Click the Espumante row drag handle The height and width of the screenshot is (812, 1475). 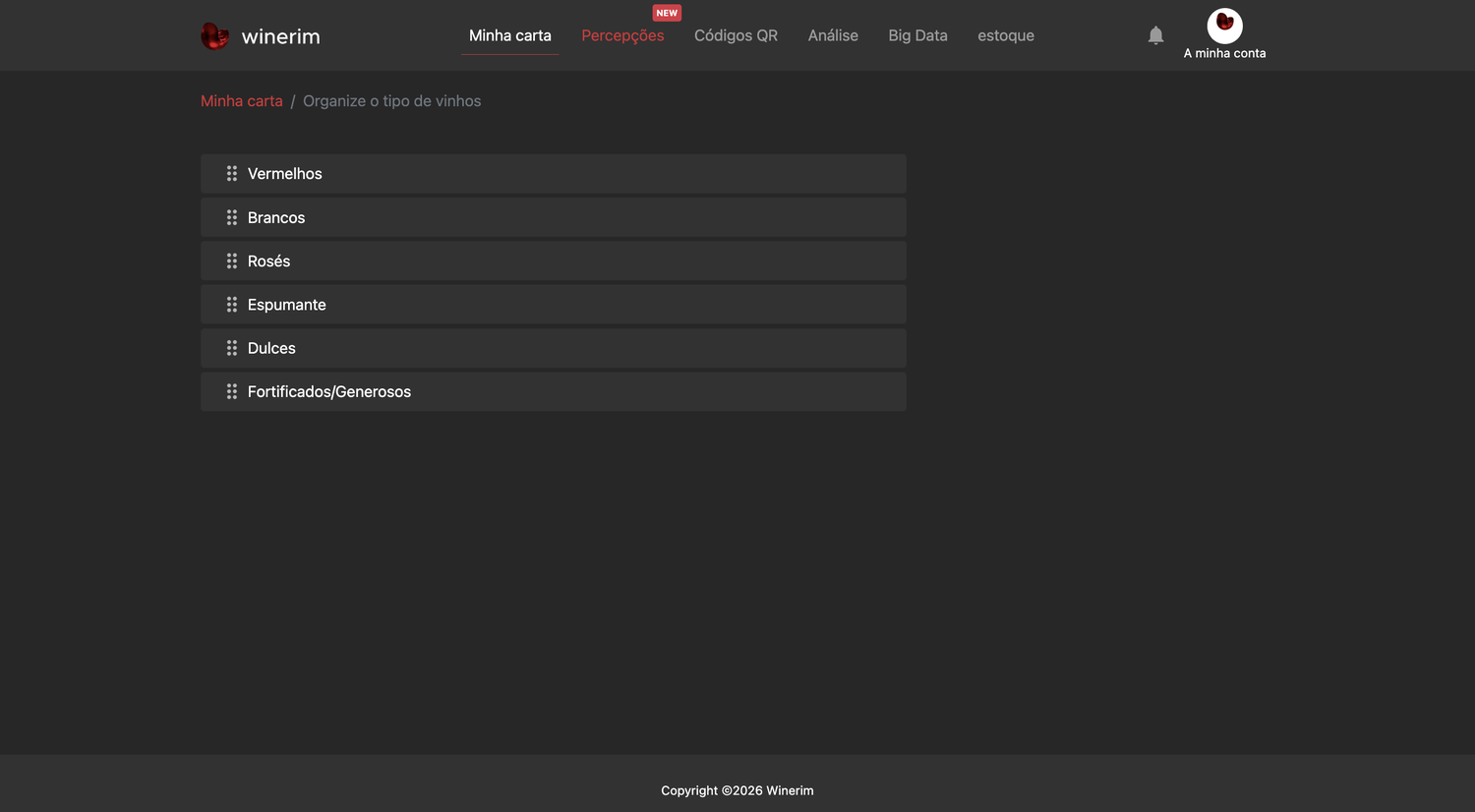pyautogui.click(x=232, y=305)
